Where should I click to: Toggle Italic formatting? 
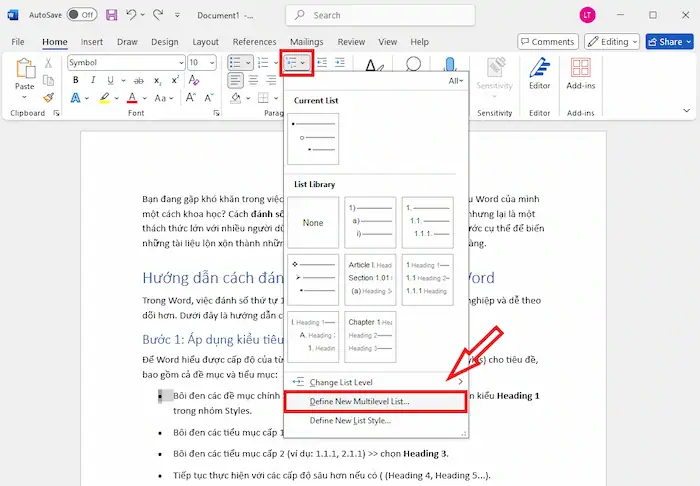(x=93, y=80)
